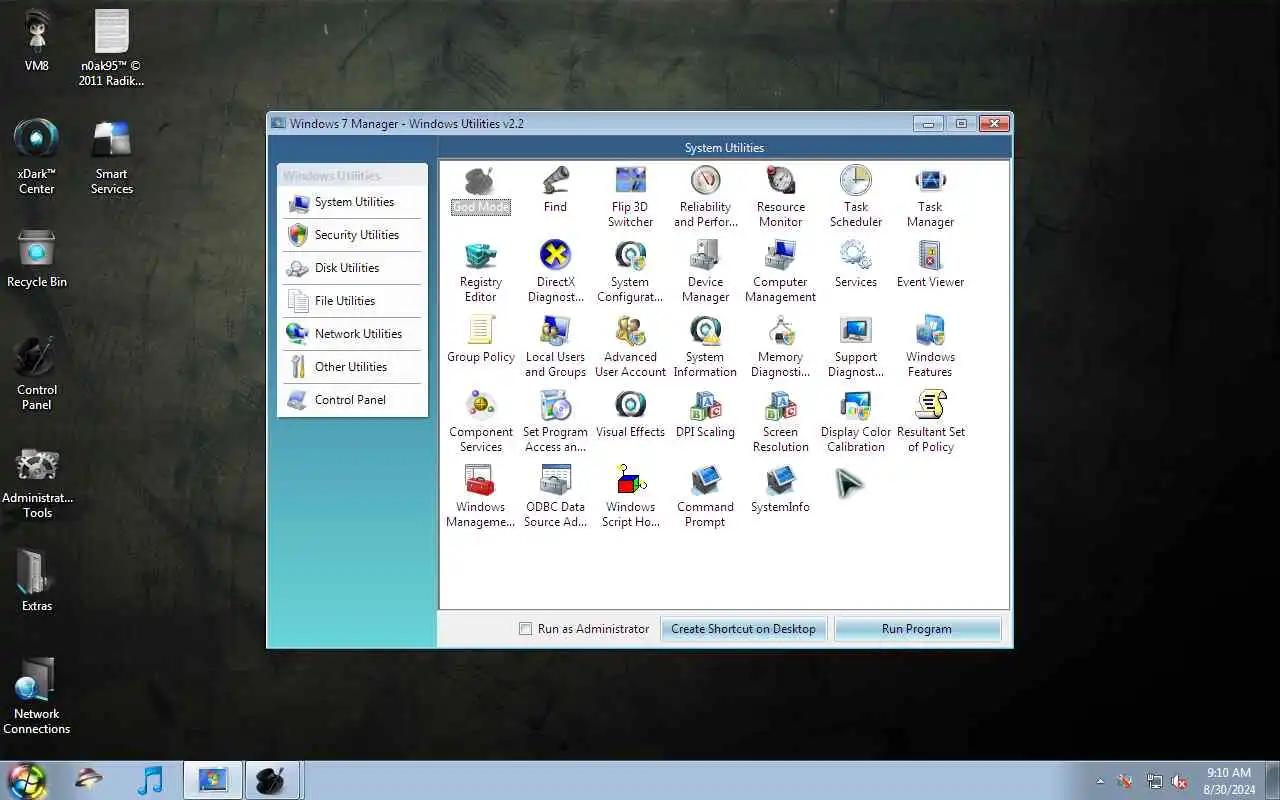This screenshot has width=1280, height=800.
Task: Enable the Run as Administrator checkbox
Action: [x=525, y=629]
